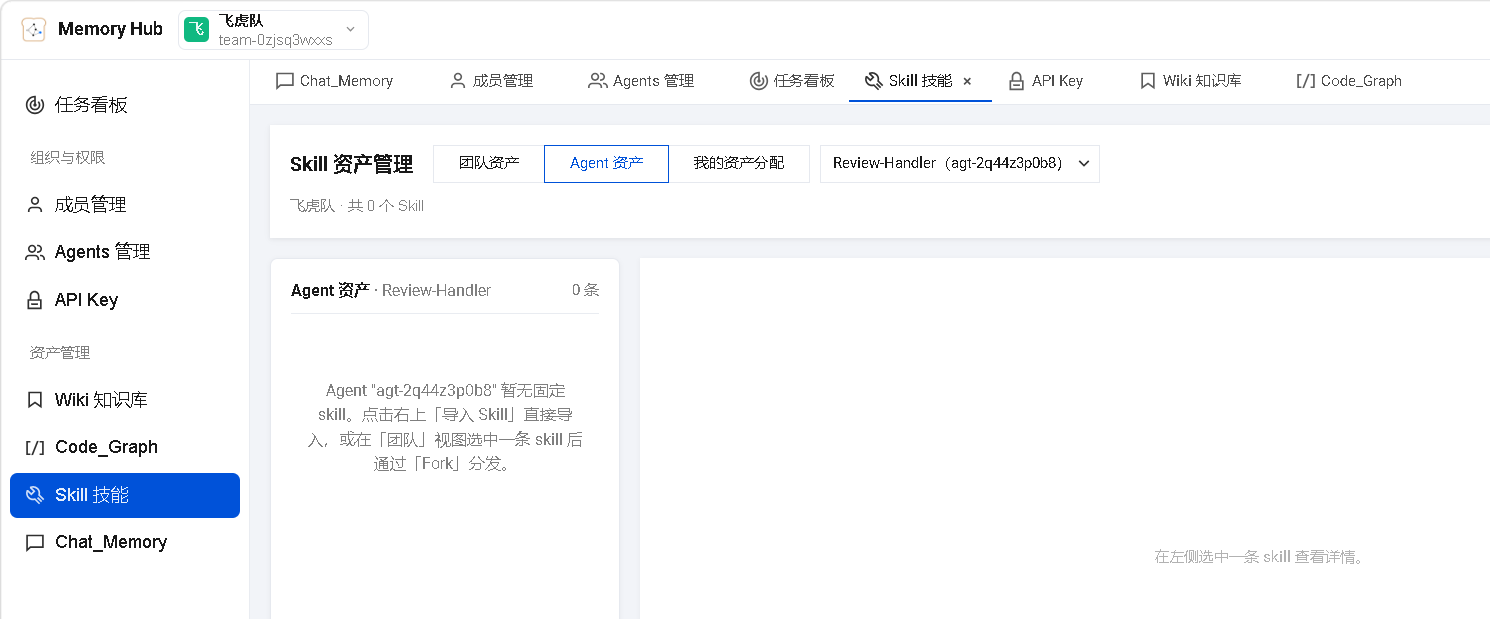Image resolution: width=1490 pixels, height=619 pixels.
Task: Click the API Key lock icon in sidebar
Action: pyautogui.click(x=35, y=300)
